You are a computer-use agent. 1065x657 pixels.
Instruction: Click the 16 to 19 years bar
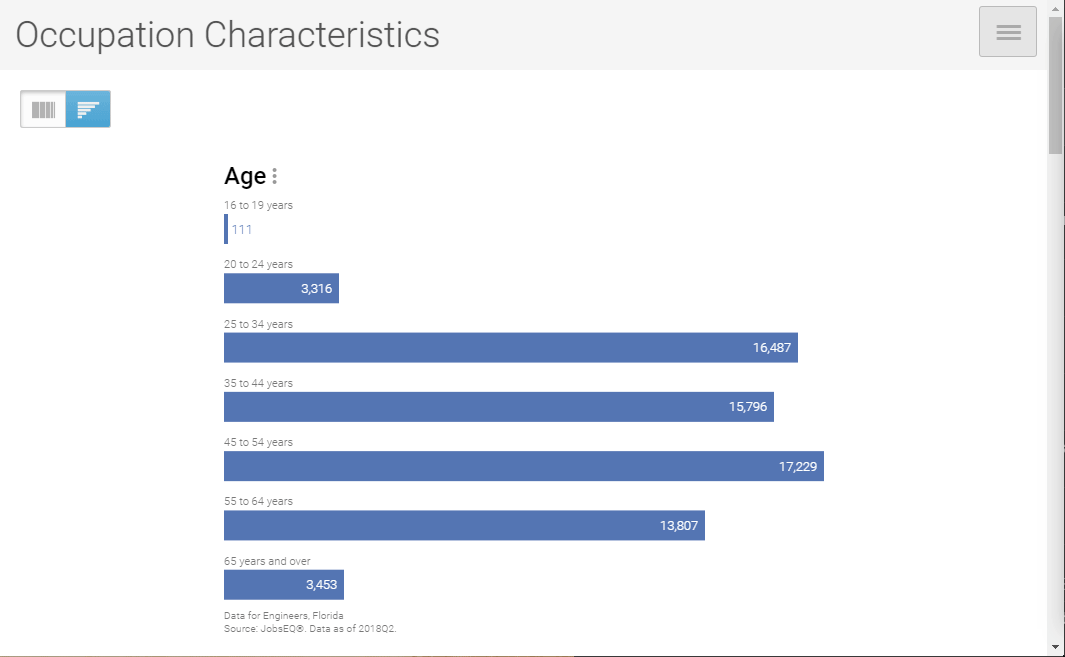(x=226, y=229)
